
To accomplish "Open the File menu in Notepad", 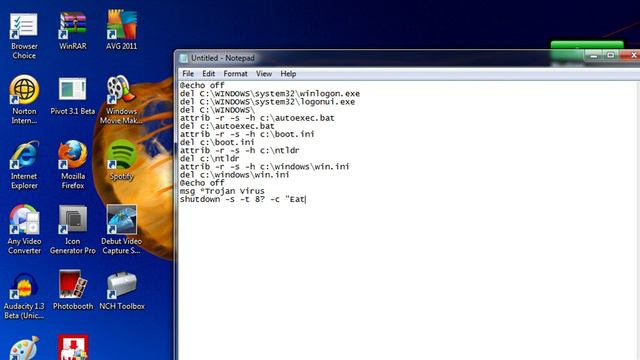I will point(188,74).
